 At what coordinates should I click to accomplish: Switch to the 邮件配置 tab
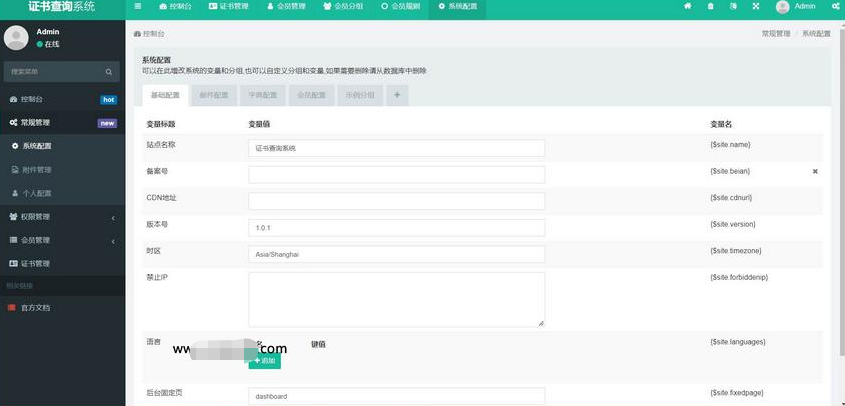[214, 95]
